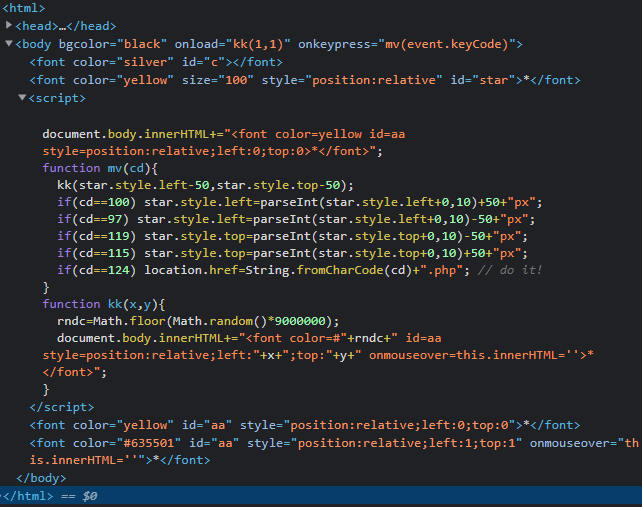Select the yellow font id="aa" element
The height and width of the screenshot is (507, 642).
305,425
